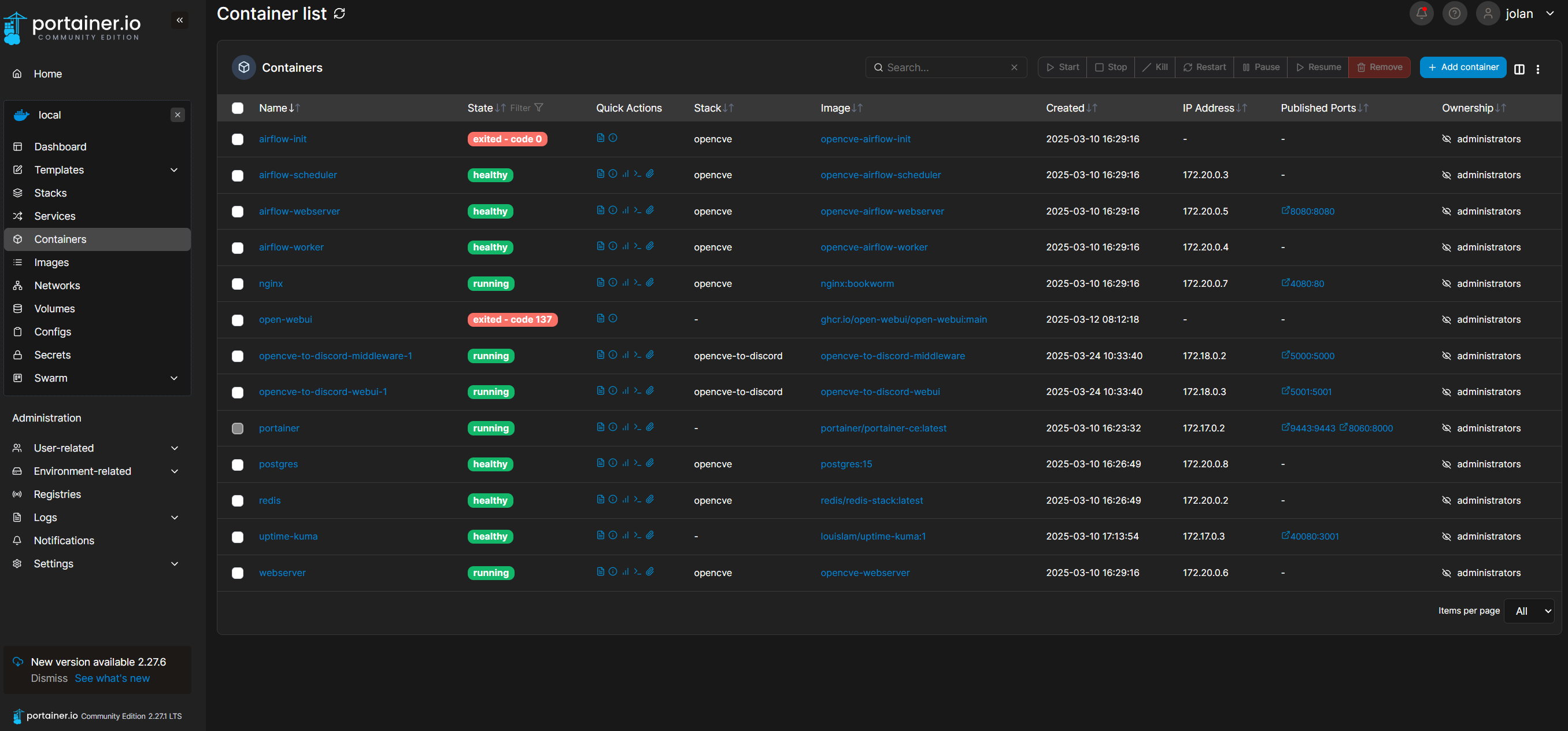The width and height of the screenshot is (1568, 731).
Task: Inspect the airflow-init container
Action: [x=613, y=138]
